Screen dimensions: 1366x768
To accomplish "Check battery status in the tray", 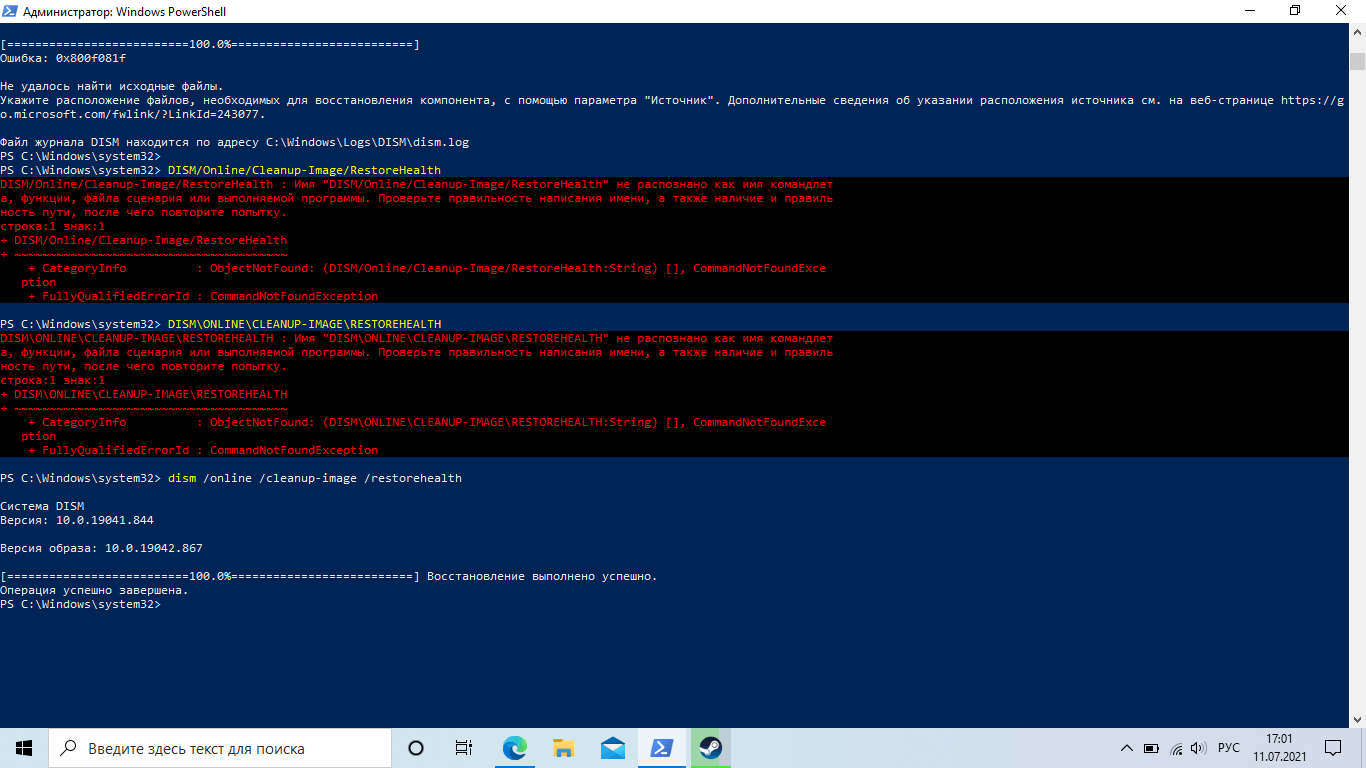I will (1151, 748).
